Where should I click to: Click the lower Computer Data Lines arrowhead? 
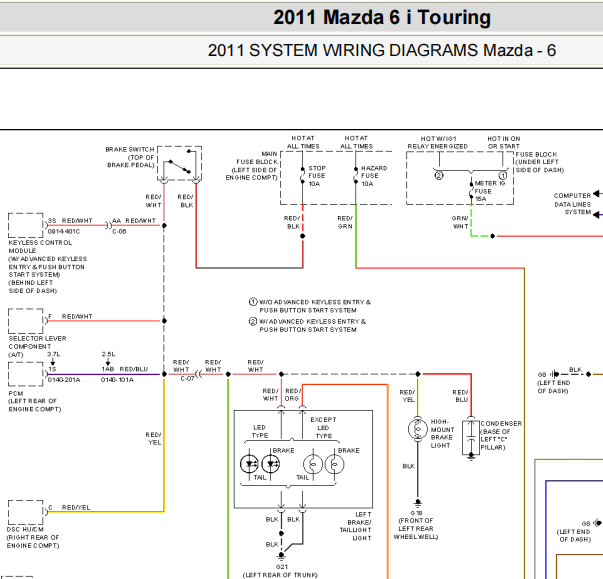[x=597, y=215]
